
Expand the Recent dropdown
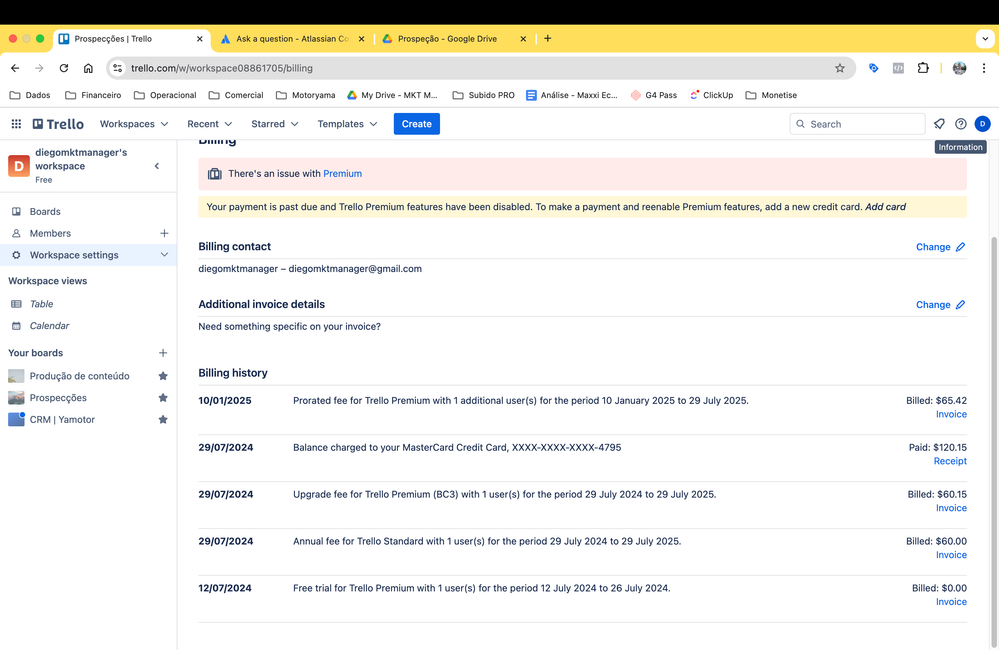(x=210, y=124)
